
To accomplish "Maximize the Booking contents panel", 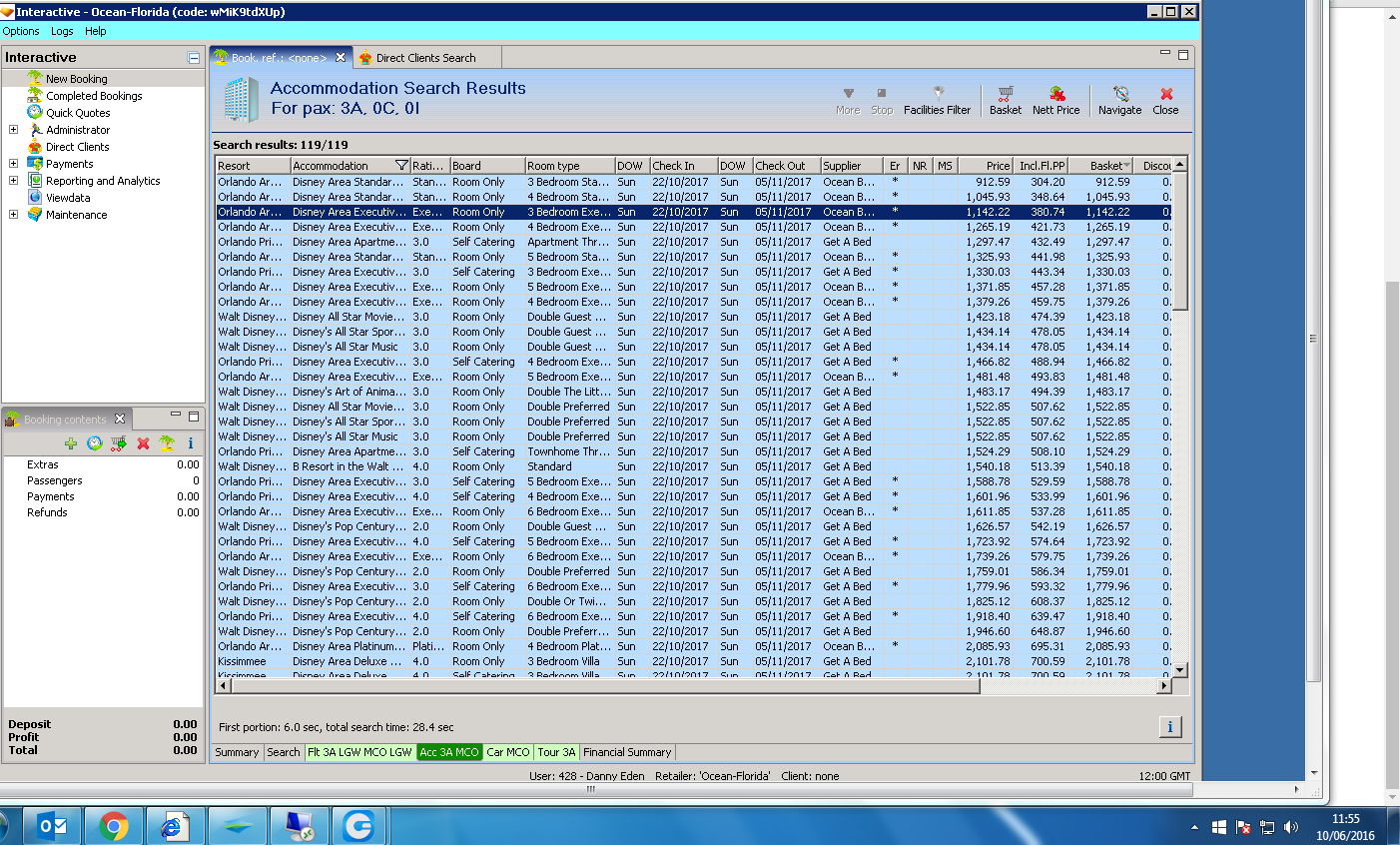I will pyautogui.click(x=194, y=416).
